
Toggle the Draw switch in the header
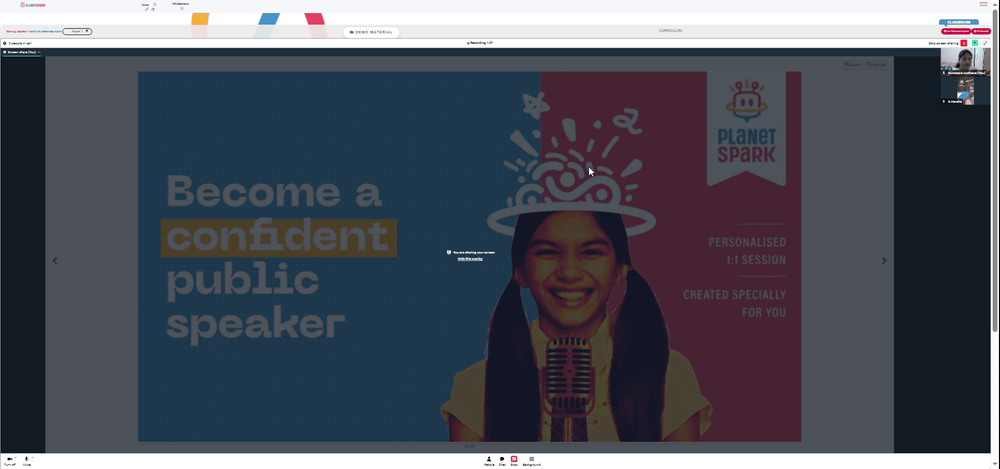click(154, 4)
